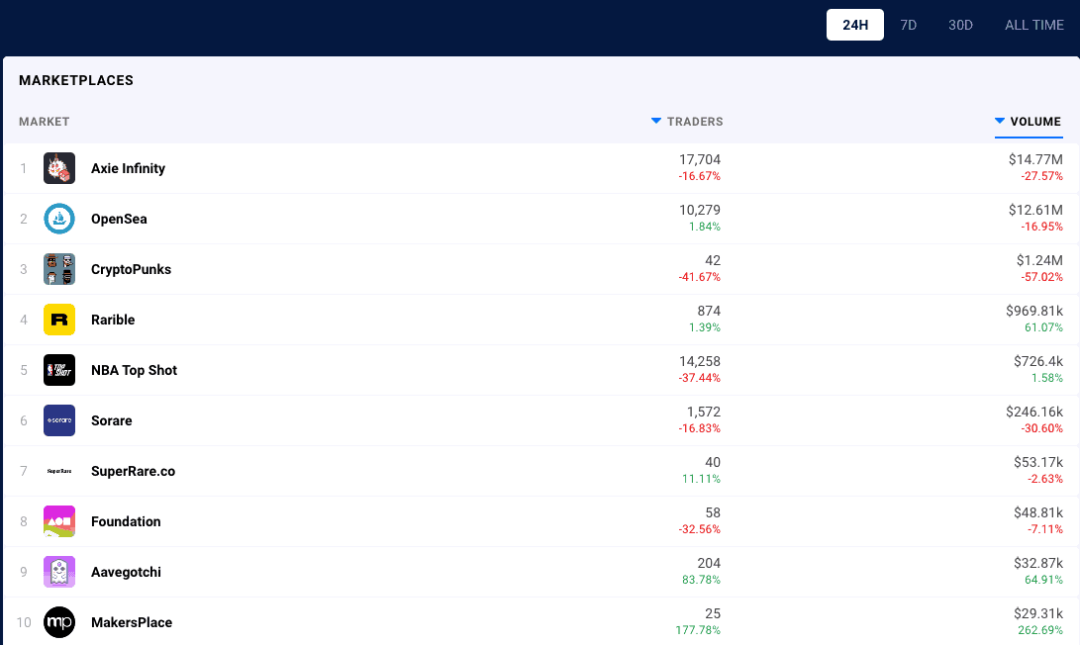Open the OpenSea marketplace link
Viewport: 1080px width, 645px height.
[x=119, y=219]
